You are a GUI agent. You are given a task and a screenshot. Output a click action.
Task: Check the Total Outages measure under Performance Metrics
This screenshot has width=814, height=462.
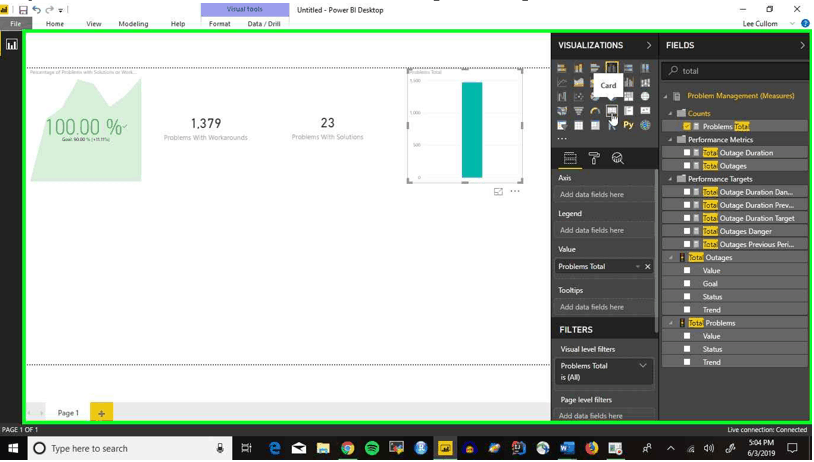click(687, 166)
